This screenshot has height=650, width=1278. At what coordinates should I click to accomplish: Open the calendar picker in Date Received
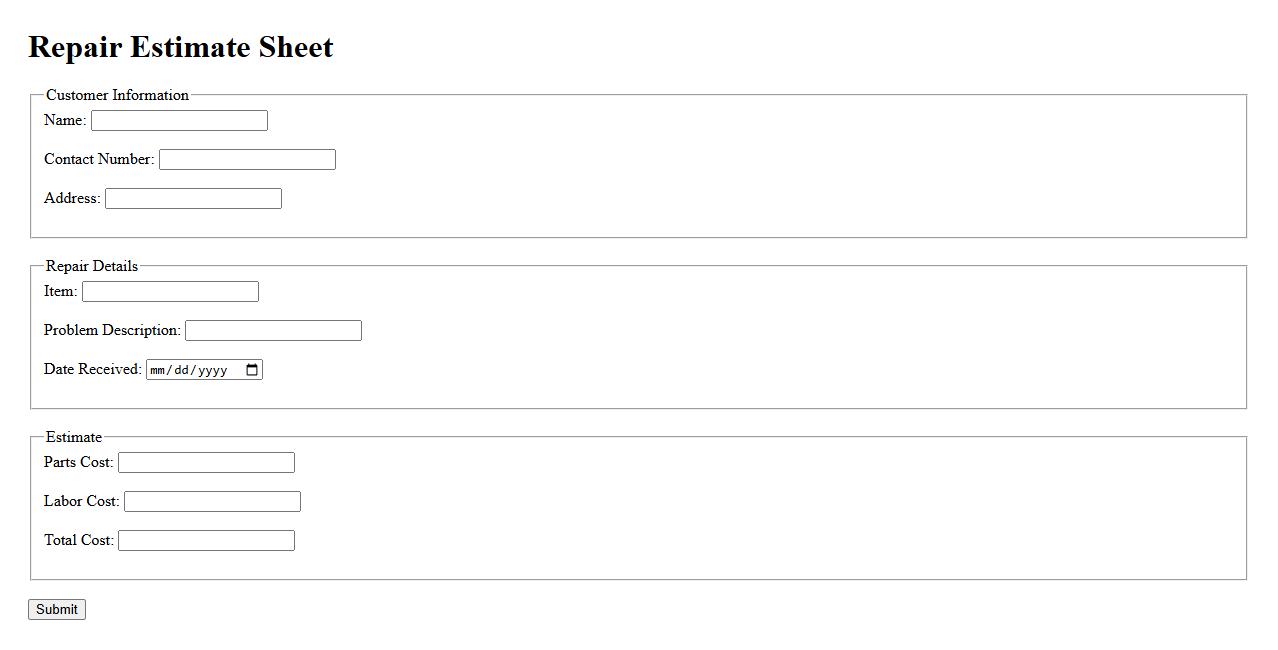252,370
